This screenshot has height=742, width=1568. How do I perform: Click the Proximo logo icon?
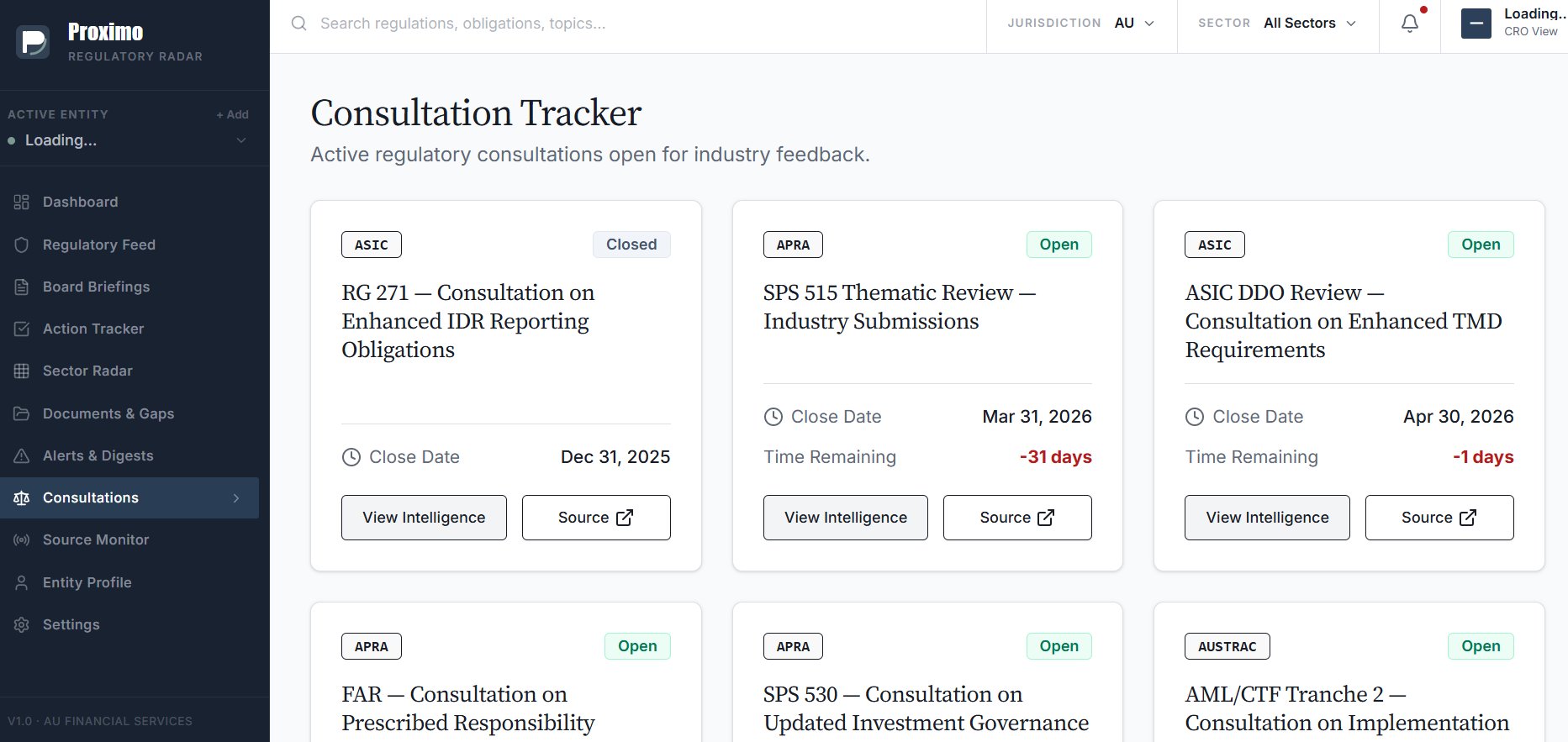tap(33, 42)
